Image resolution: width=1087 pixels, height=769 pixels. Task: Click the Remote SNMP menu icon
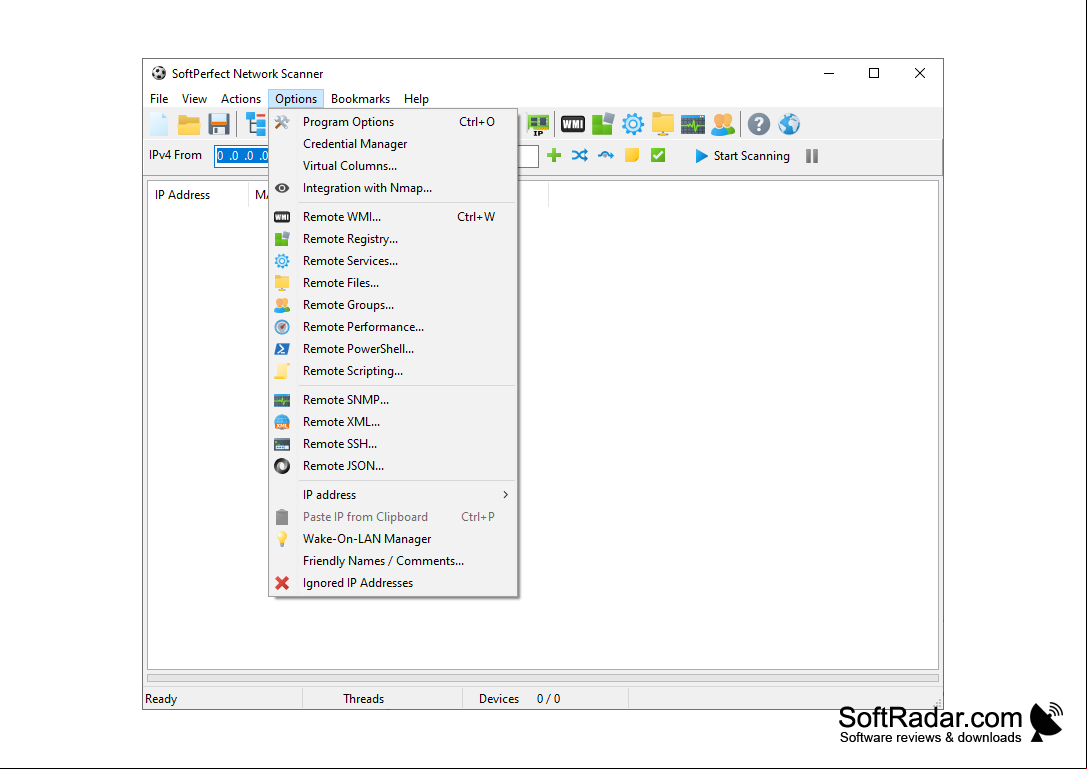[x=282, y=400]
